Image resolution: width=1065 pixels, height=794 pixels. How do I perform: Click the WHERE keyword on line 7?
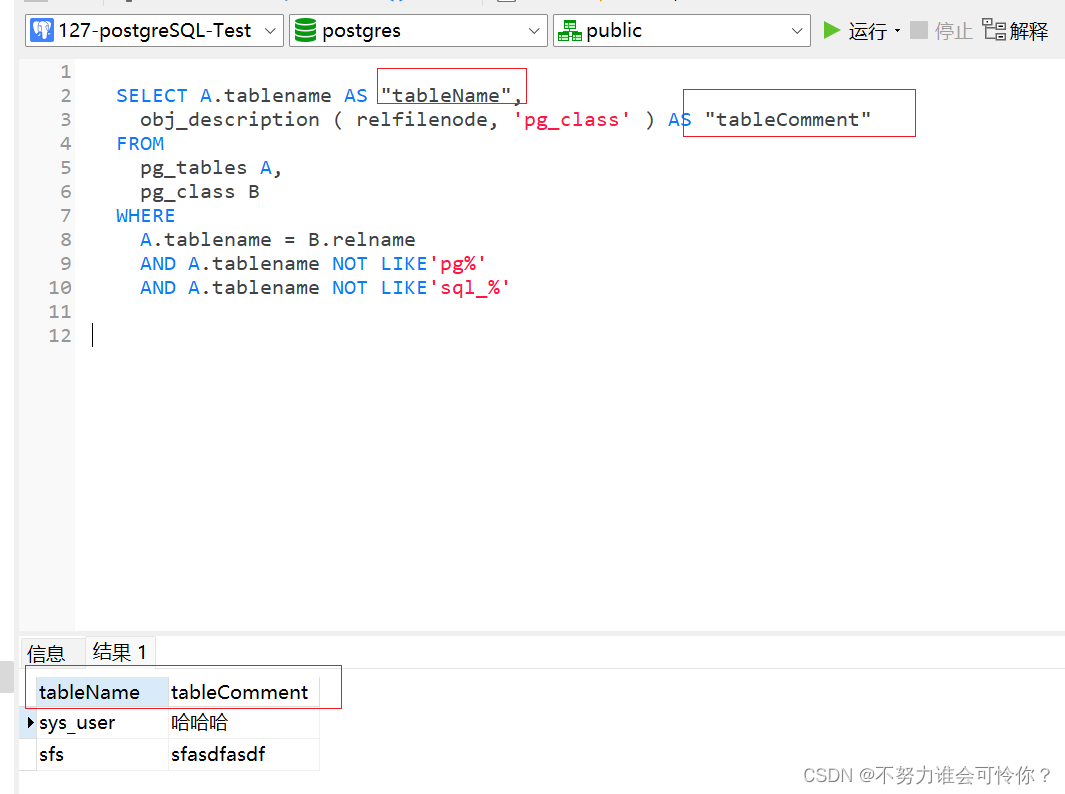coord(145,216)
